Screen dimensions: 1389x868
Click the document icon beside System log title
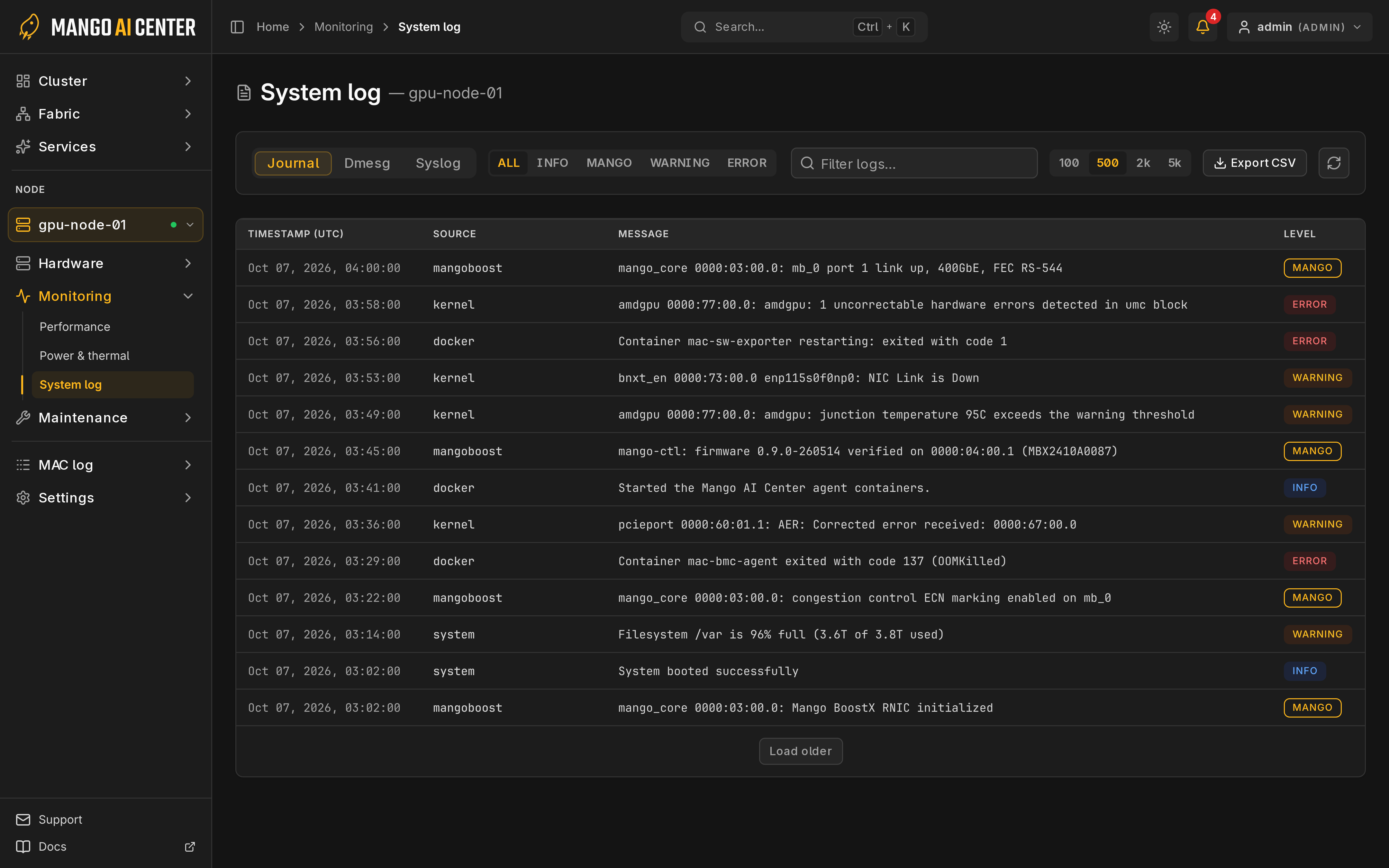(x=244, y=93)
